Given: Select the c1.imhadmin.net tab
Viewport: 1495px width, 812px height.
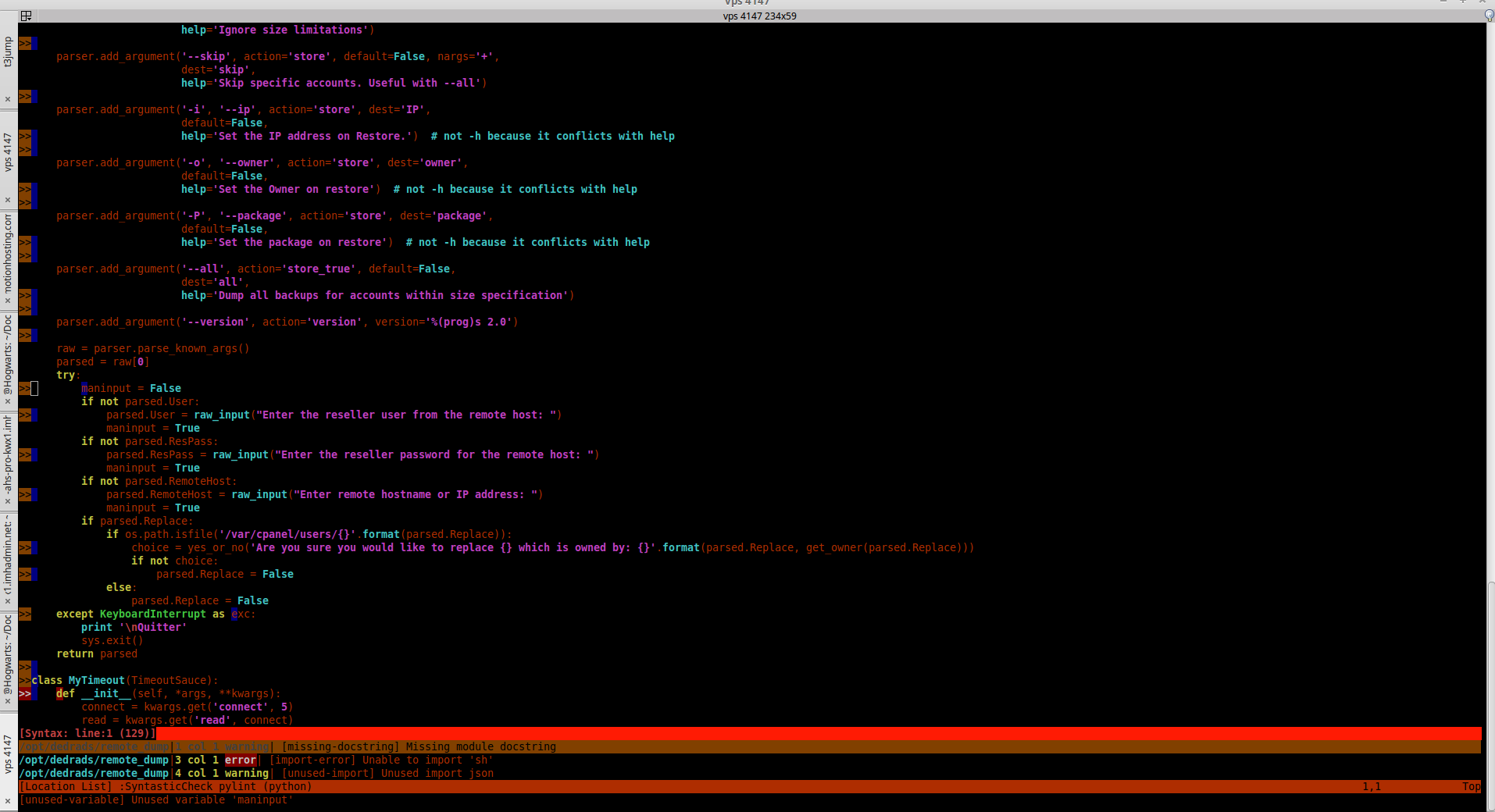Looking at the screenshot, I should pyautogui.click(x=8, y=553).
